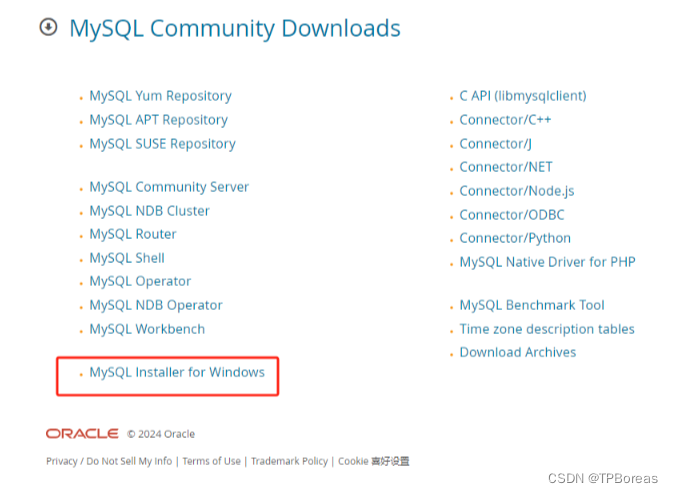
Task: Open MySQL Benchmark Tool link
Action: coord(532,305)
